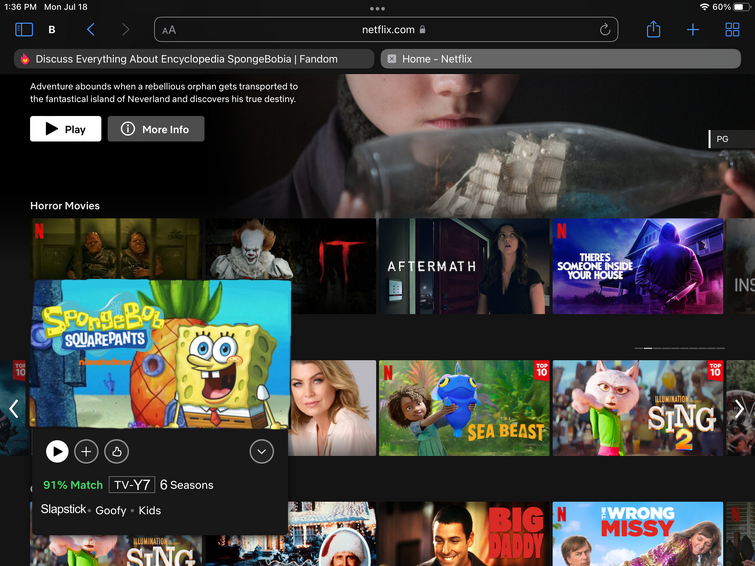
Task: Open More Info for featured title
Action: pos(156,129)
